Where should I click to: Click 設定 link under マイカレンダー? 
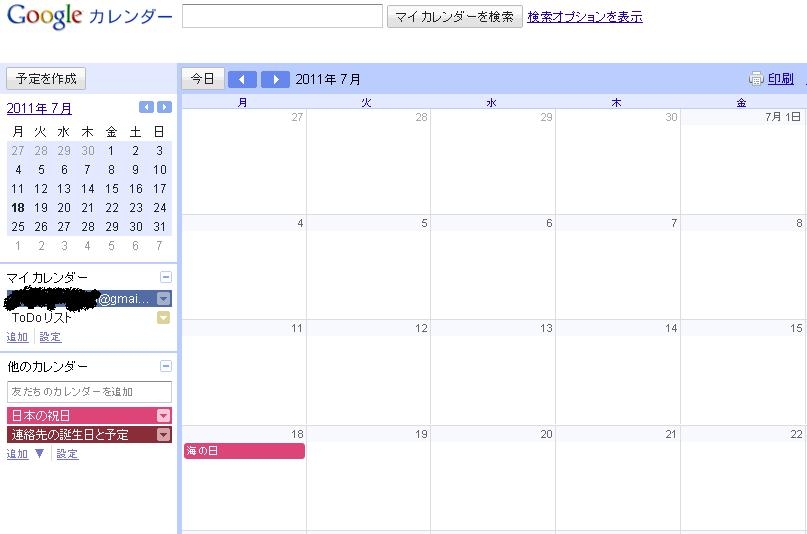click(50, 337)
